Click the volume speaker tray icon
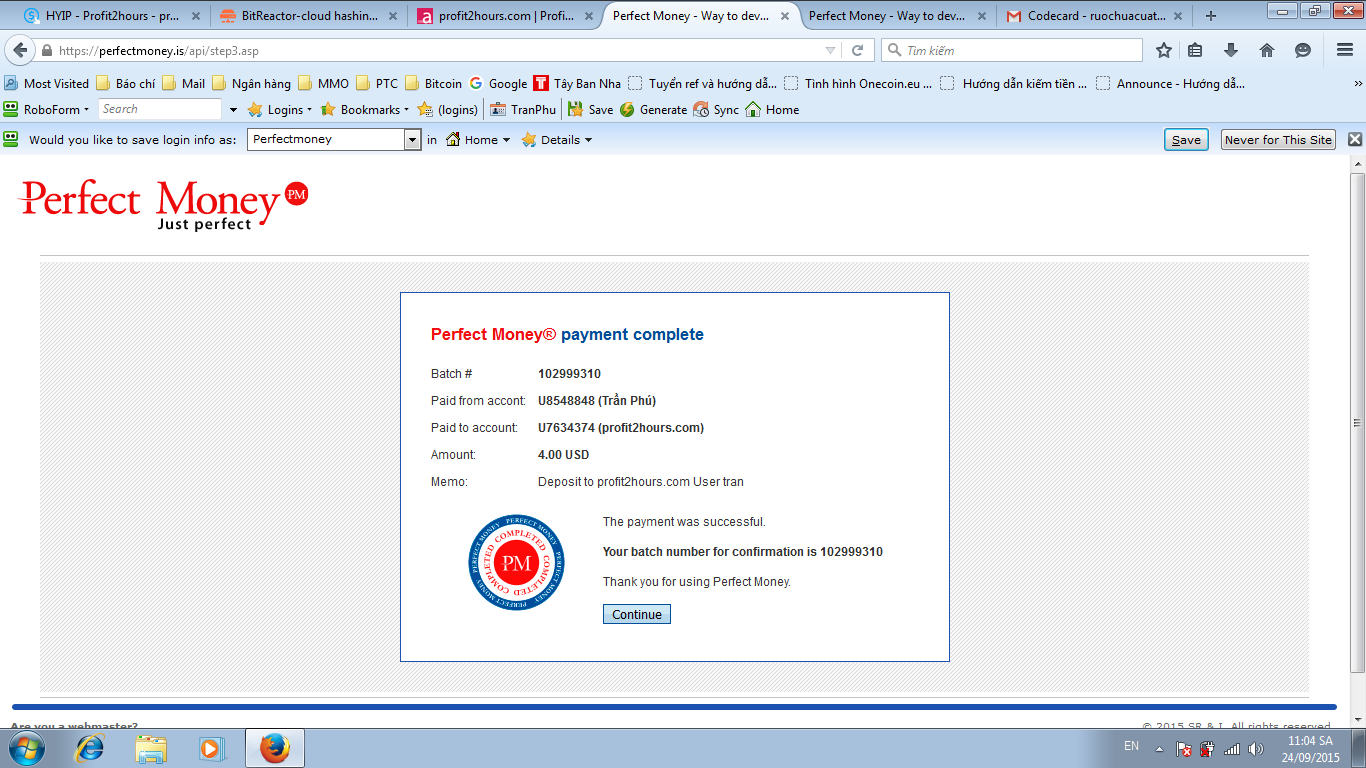 point(1255,748)
